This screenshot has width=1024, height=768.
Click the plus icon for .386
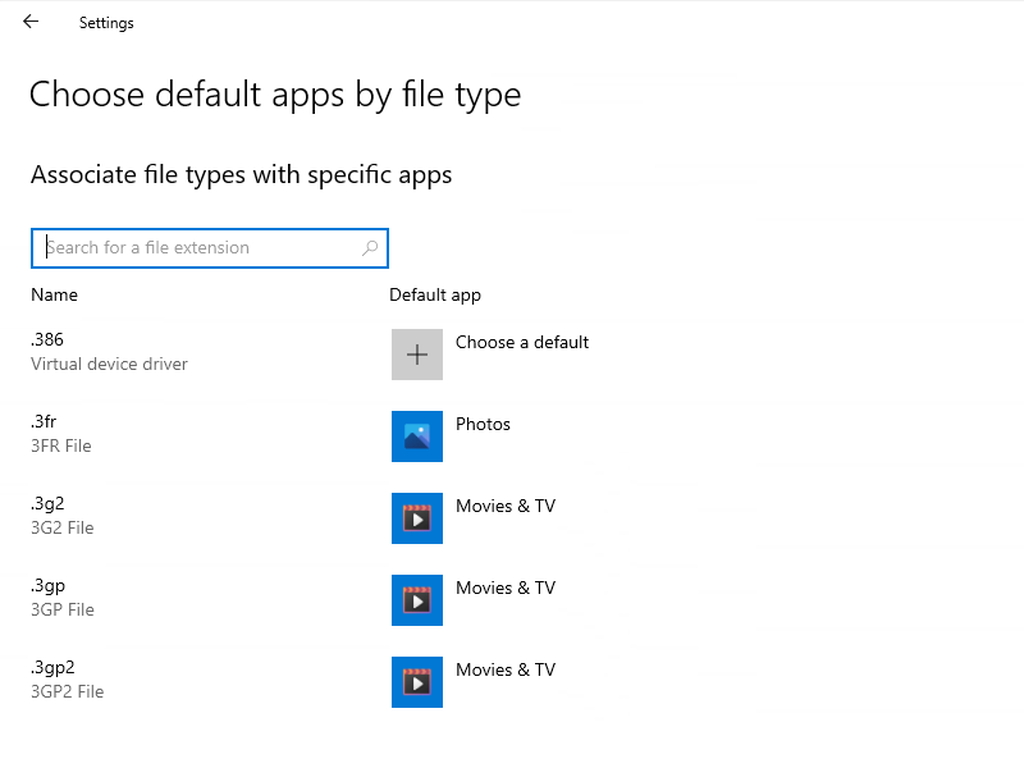417,354
